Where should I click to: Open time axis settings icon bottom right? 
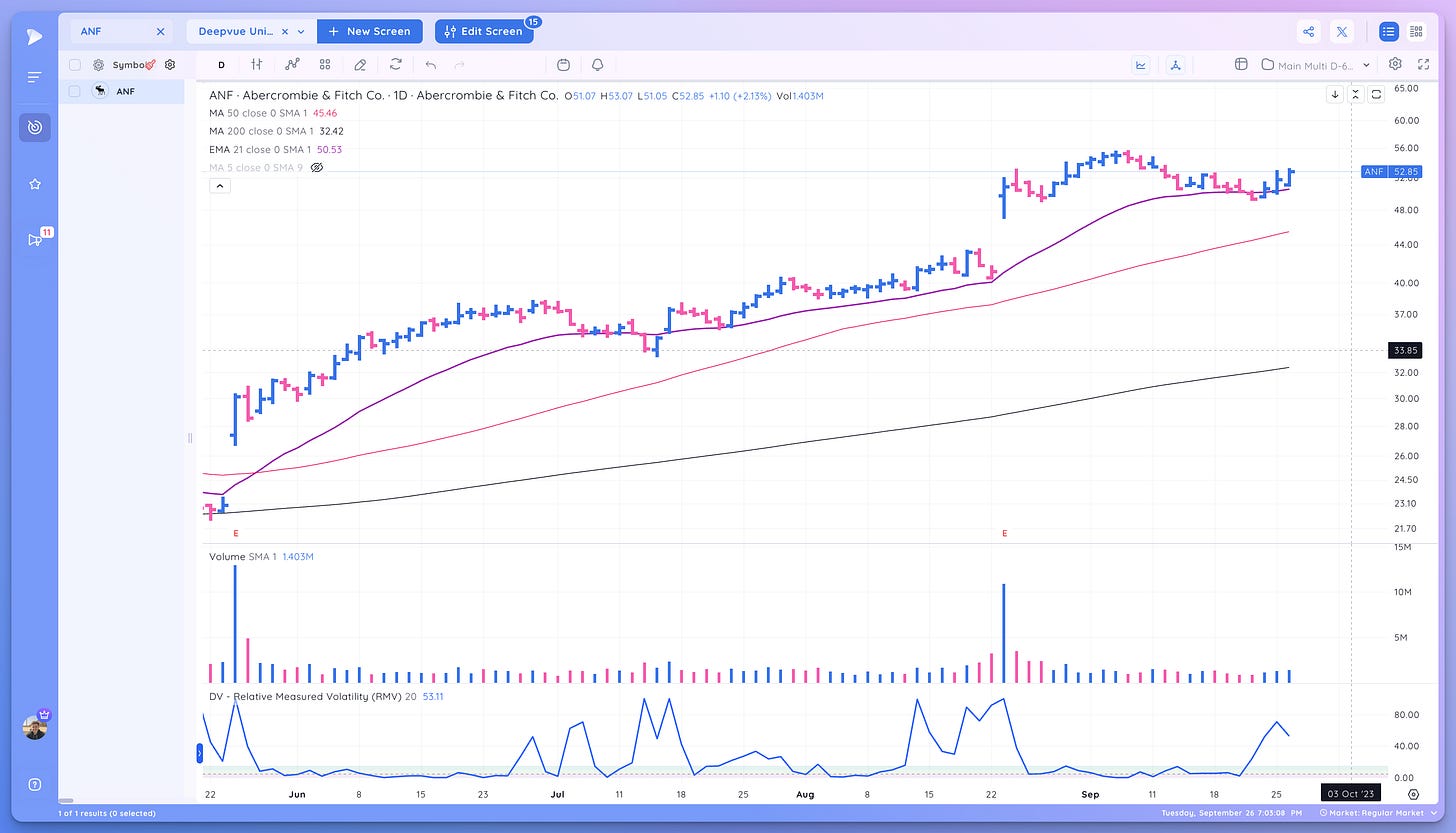(x=1413, y=794)
